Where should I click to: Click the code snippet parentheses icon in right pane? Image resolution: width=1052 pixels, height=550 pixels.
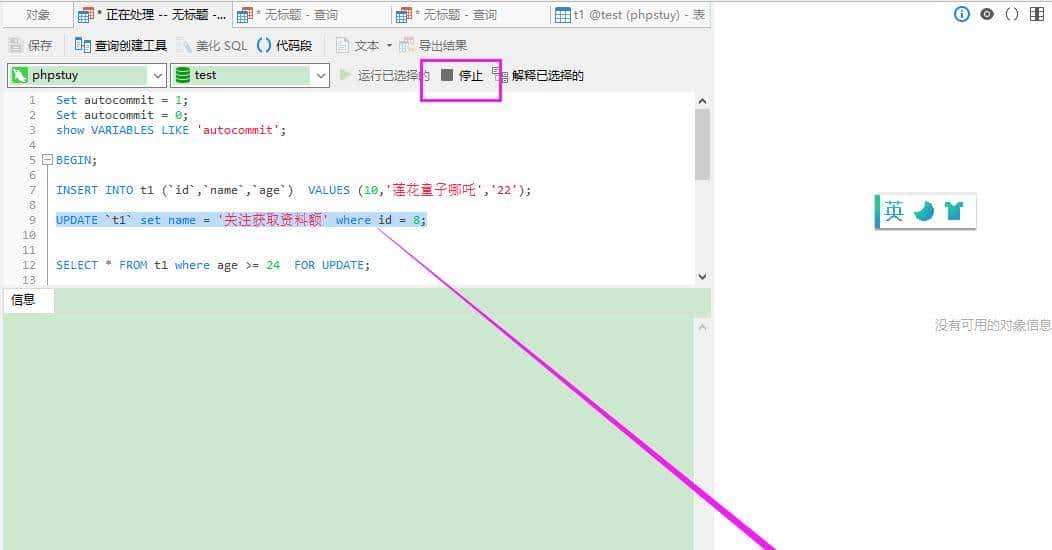point(1011,14)
